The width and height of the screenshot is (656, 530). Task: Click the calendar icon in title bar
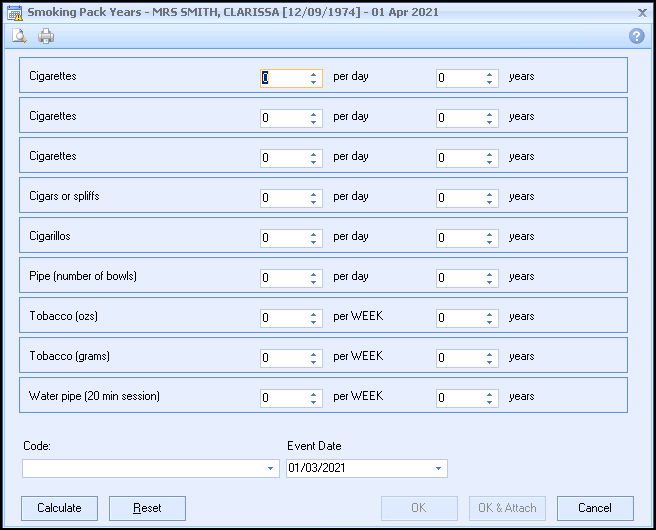(13, 12)
